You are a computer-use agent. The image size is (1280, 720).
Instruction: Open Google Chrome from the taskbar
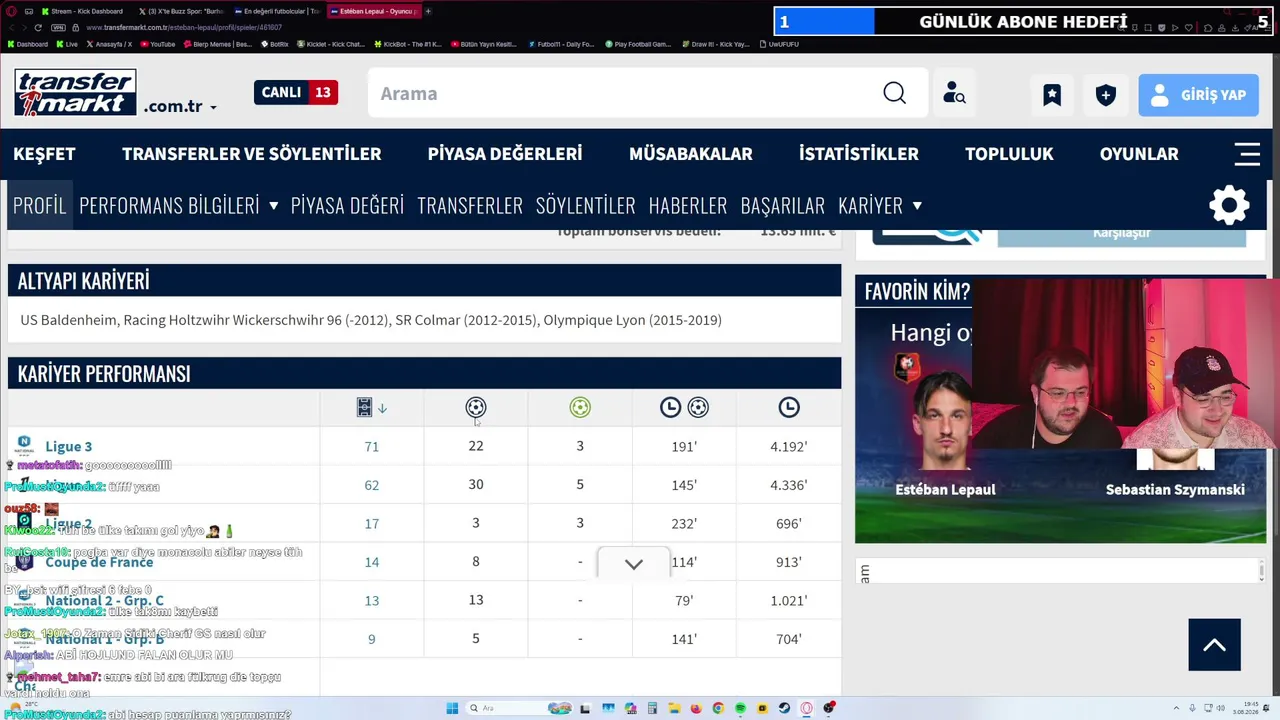coord(718,708)
